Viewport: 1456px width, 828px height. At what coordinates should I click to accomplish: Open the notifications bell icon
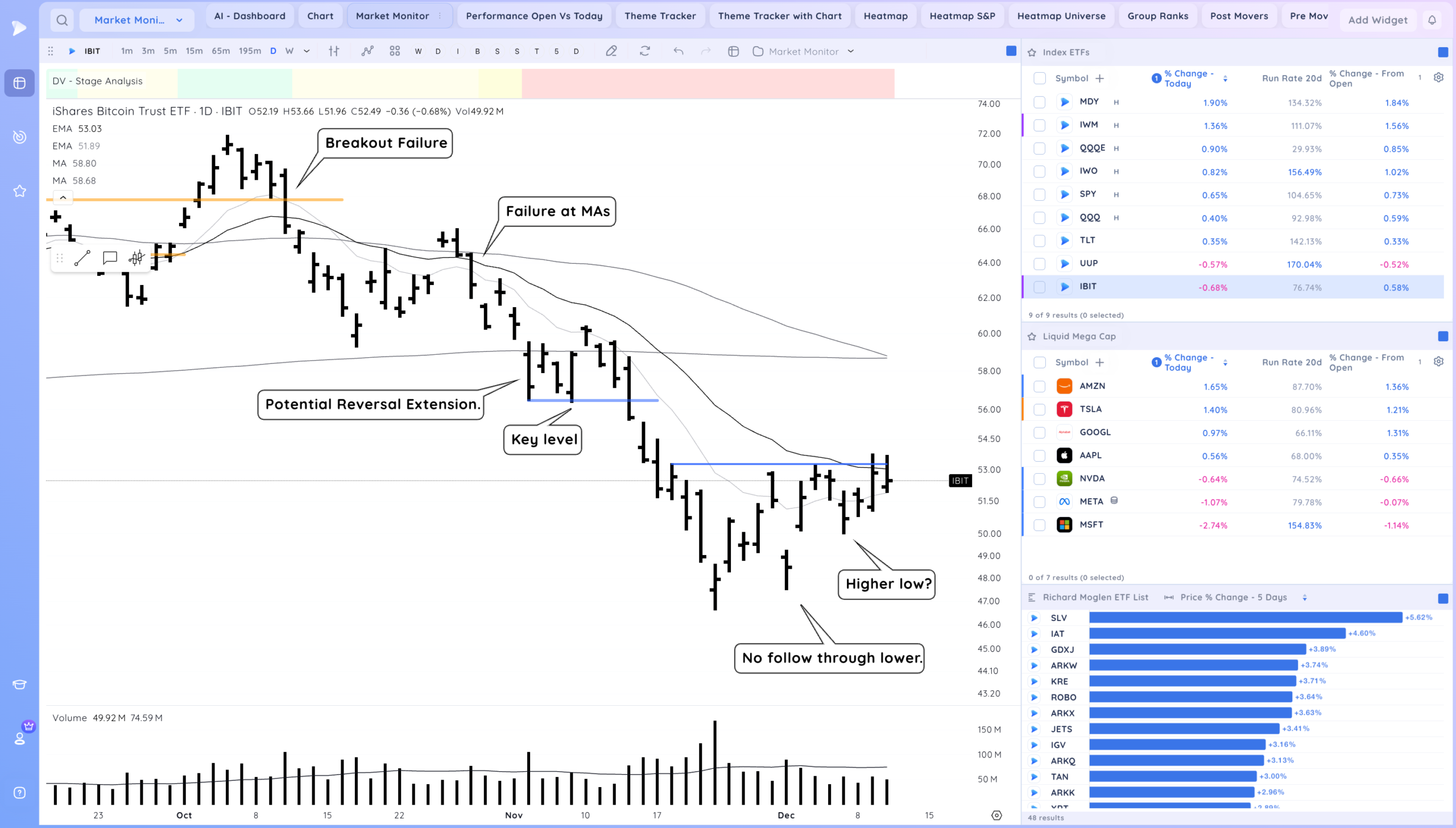click(x=1432, y=20)
